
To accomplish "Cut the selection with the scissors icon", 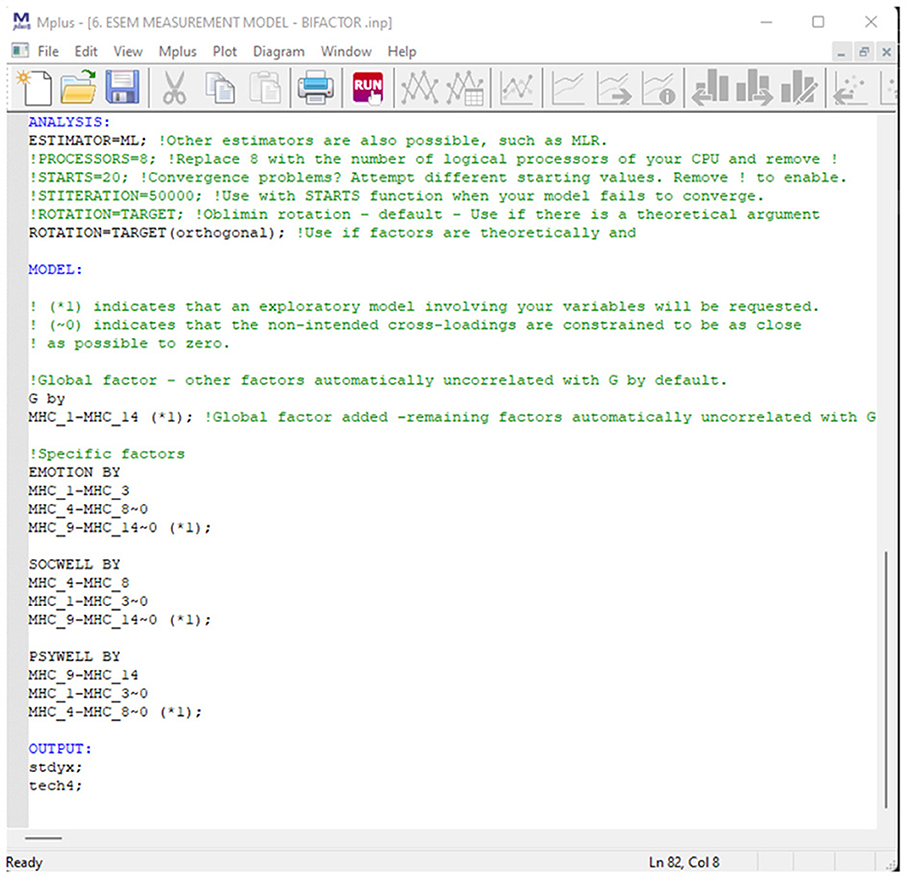I will click(174, 88).
